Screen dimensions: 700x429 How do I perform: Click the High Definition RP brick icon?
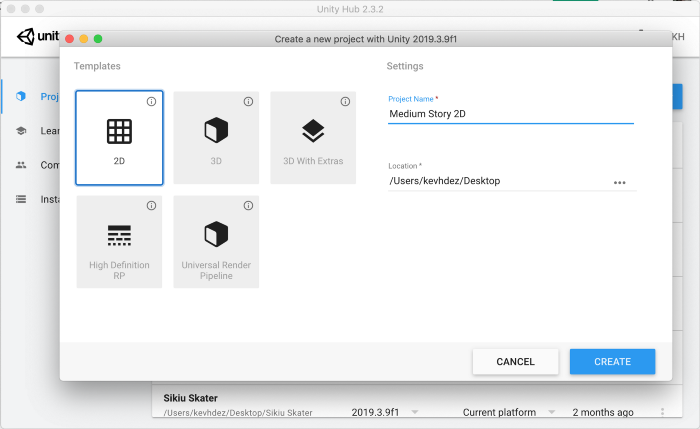119,235
